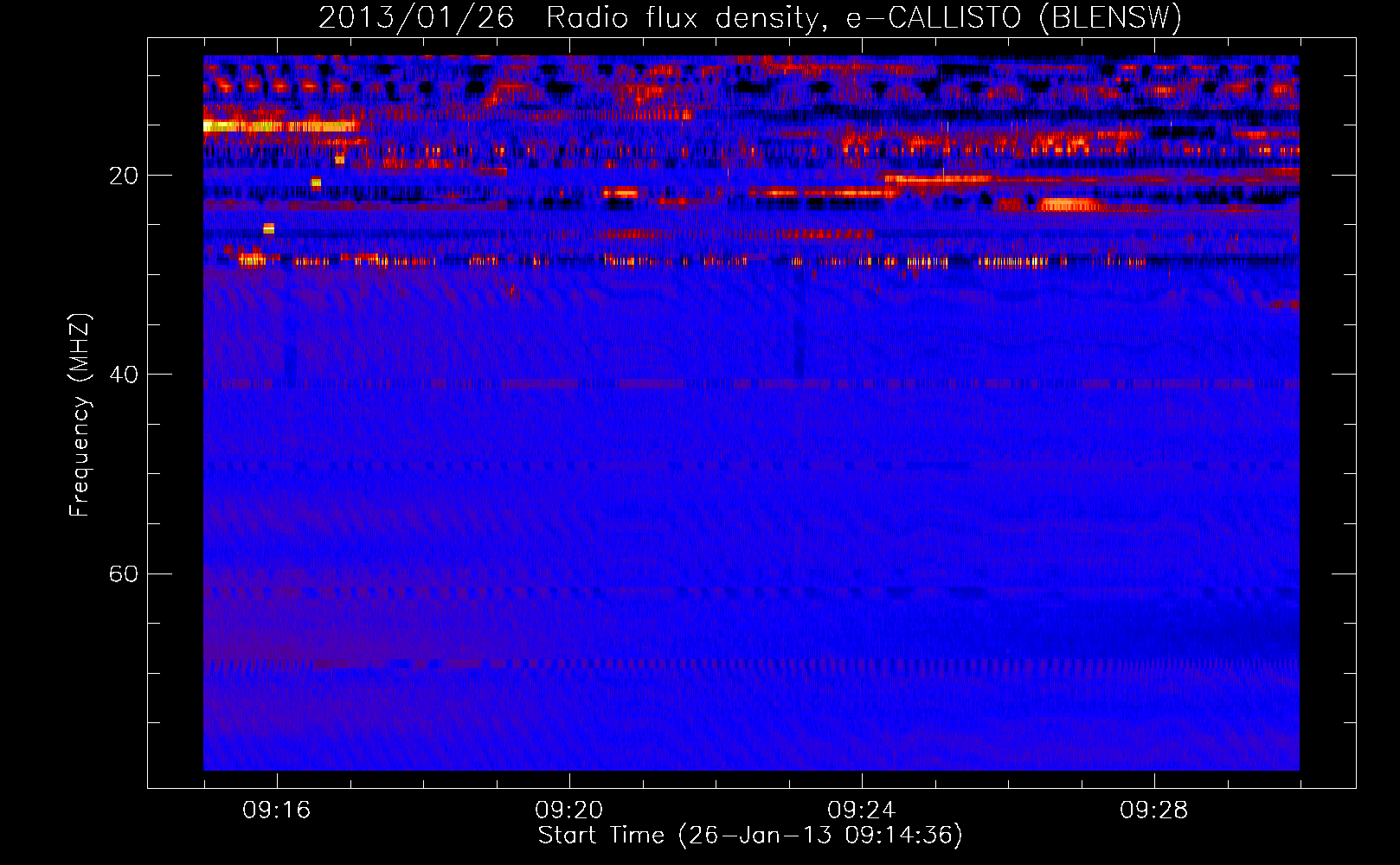The image size is (1400, 865).
Task: Click the 'Start Time (26-Jan-13 09:14:36)' label
Action: [x=749, y=836]
